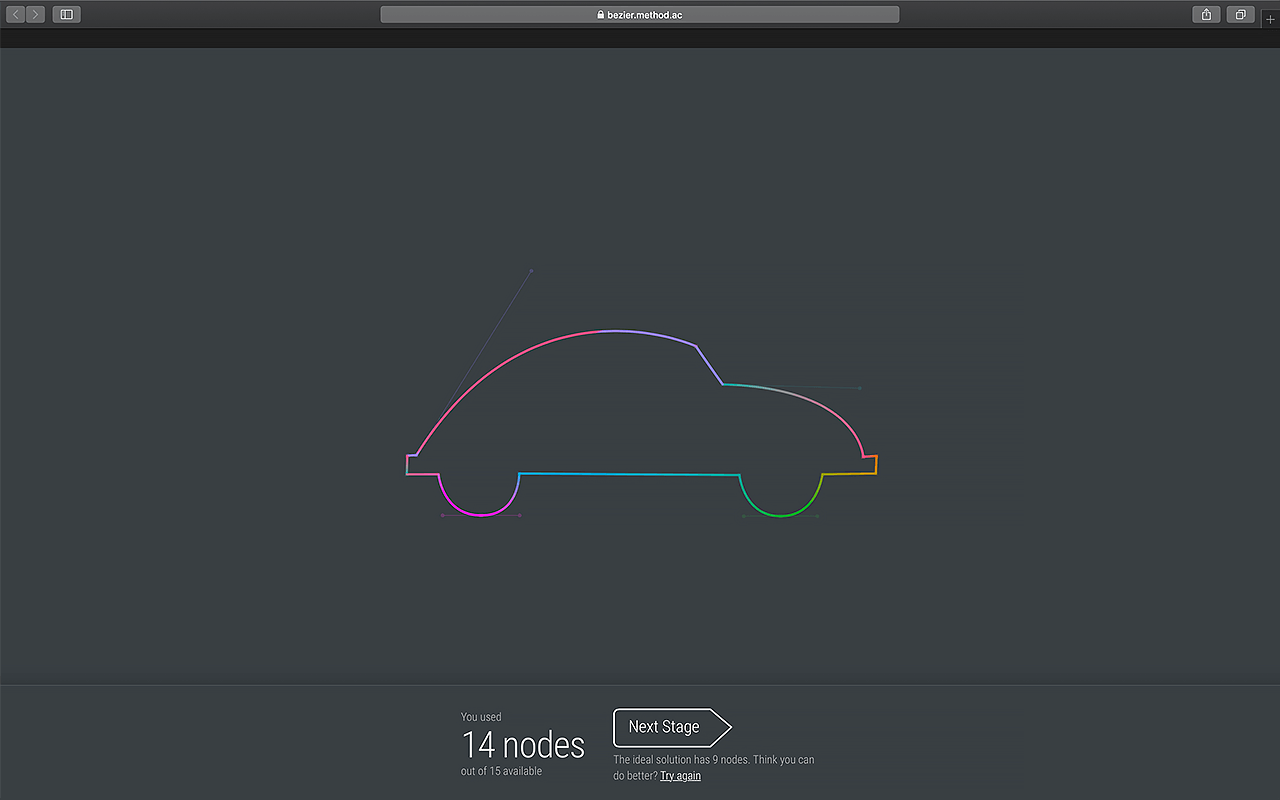Click left handle point under front wheel

click(743, 516)
